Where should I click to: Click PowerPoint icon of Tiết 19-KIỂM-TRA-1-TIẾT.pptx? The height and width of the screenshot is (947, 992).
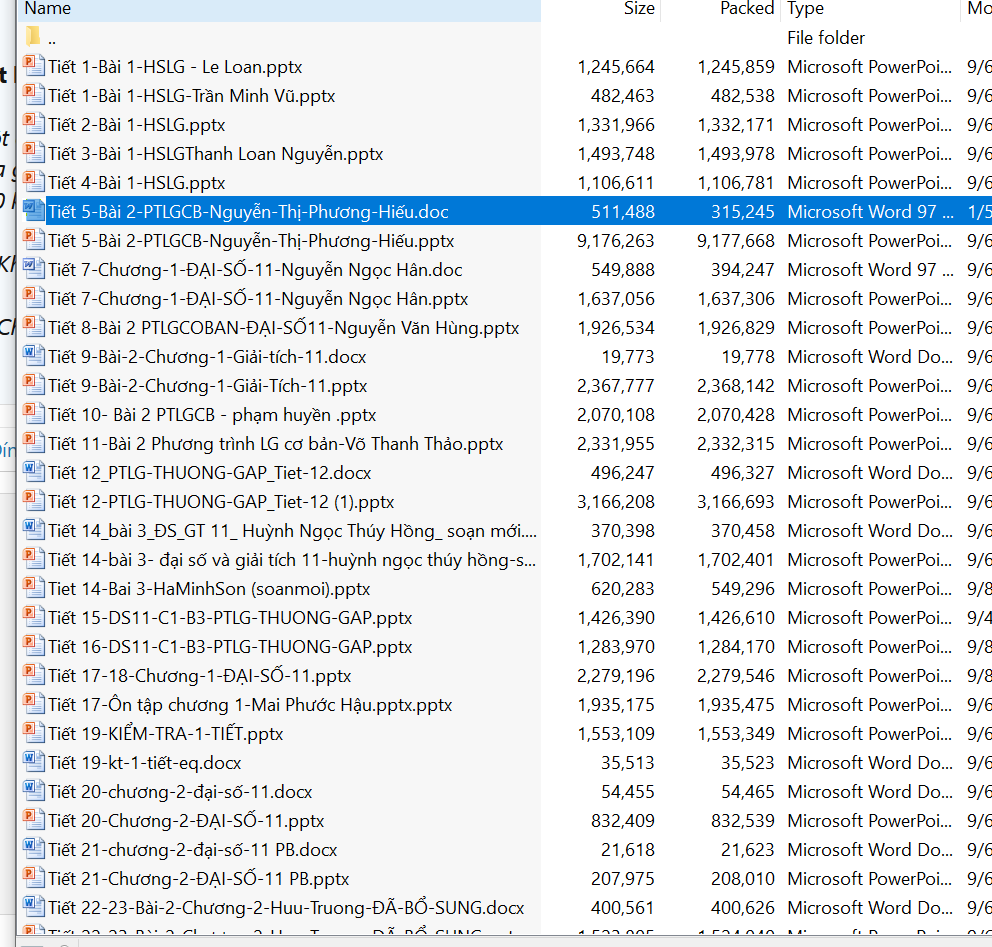coord(34,734)
